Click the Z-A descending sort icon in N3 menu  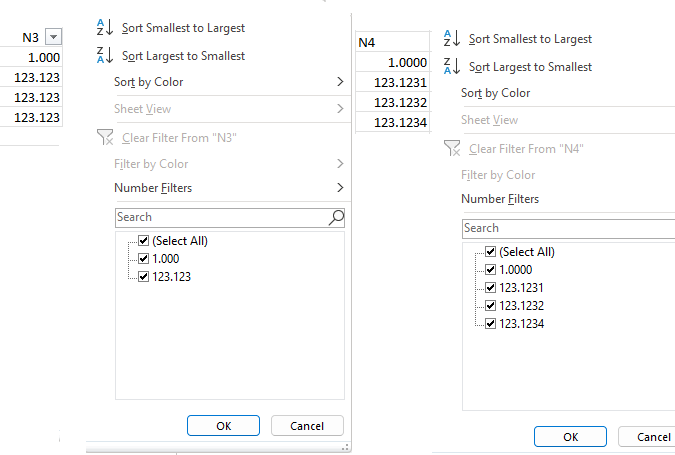pyautogui.click(x=105, y=56)
